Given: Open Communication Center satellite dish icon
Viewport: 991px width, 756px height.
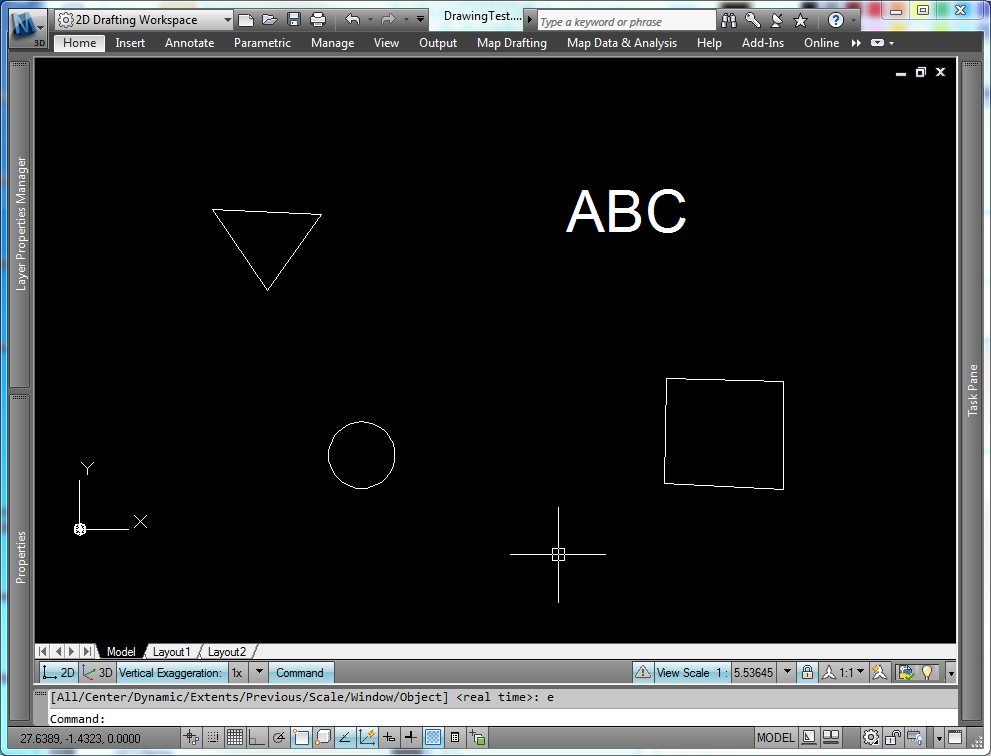Looking at the screenshot, I should point(776,20).
